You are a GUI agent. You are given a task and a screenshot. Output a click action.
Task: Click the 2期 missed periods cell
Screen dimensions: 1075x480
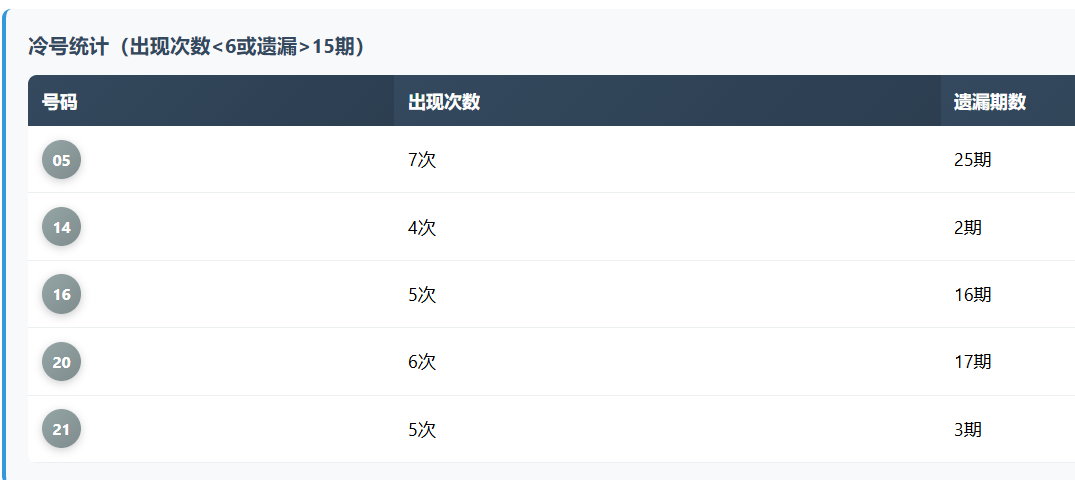(x=967, y=227)
